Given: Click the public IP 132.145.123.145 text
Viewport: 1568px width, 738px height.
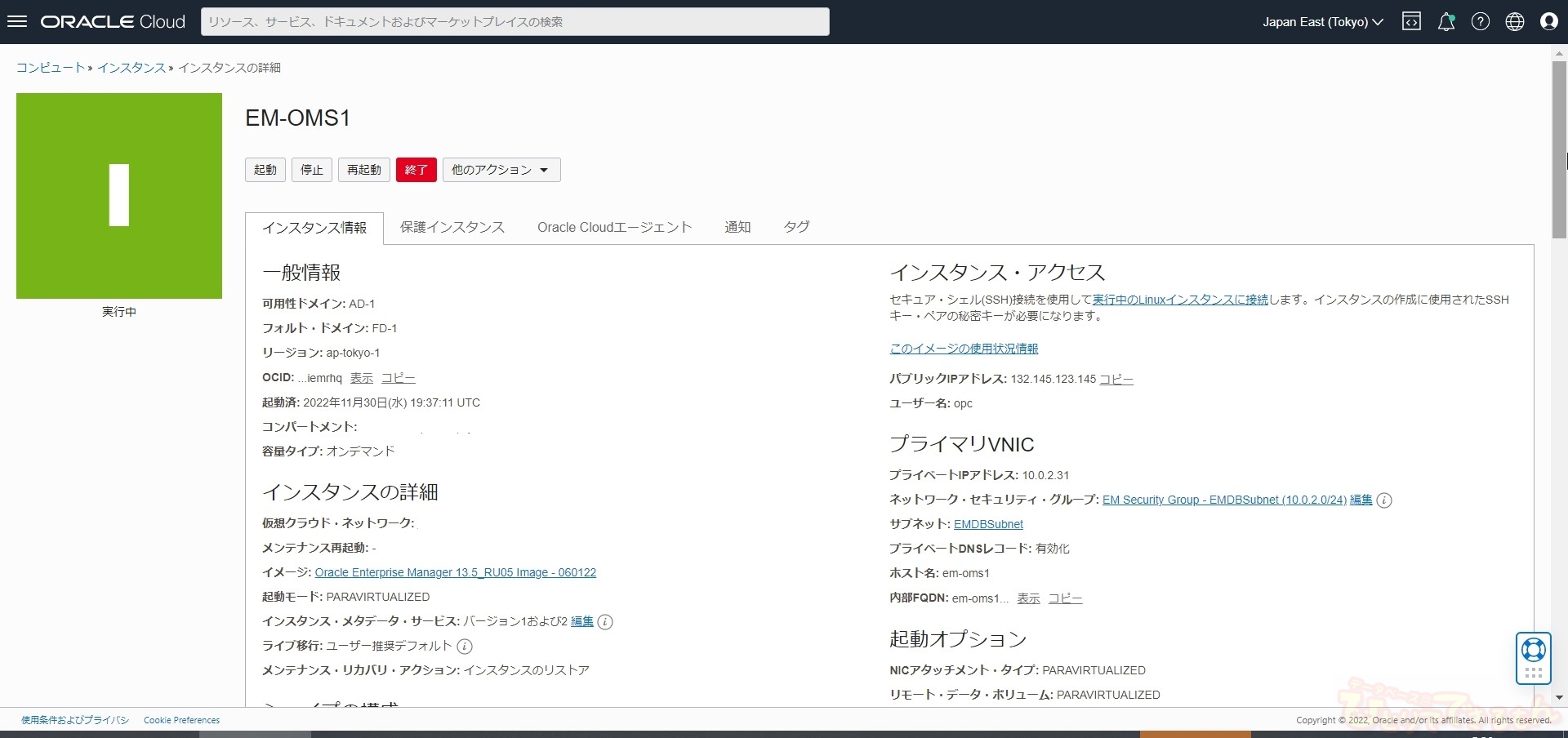Looking at the screenshot, I should (x=1053, y=379).
